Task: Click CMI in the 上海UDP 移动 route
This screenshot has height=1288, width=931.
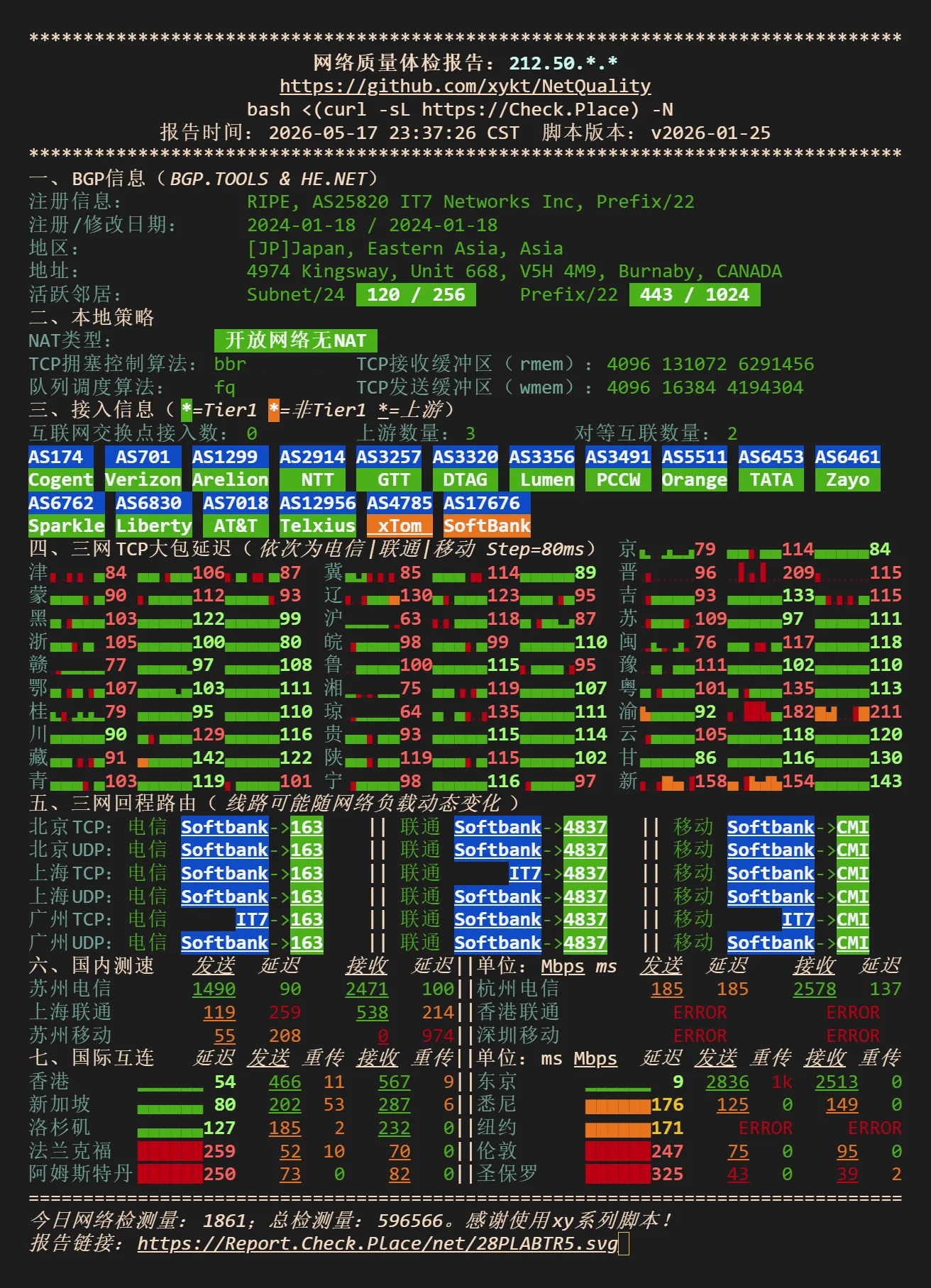Action: click(x=852, y=896)
